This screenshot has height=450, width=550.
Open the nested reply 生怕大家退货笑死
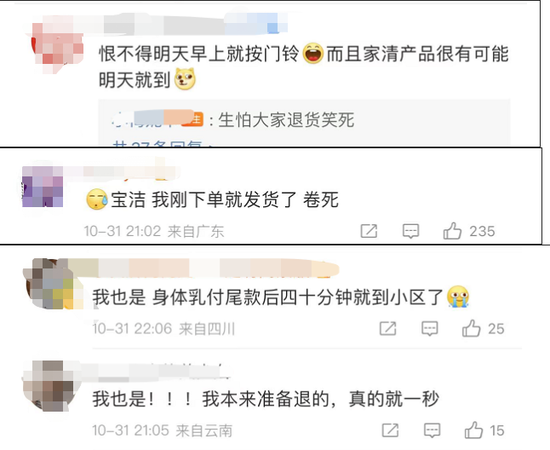[286, 120]
